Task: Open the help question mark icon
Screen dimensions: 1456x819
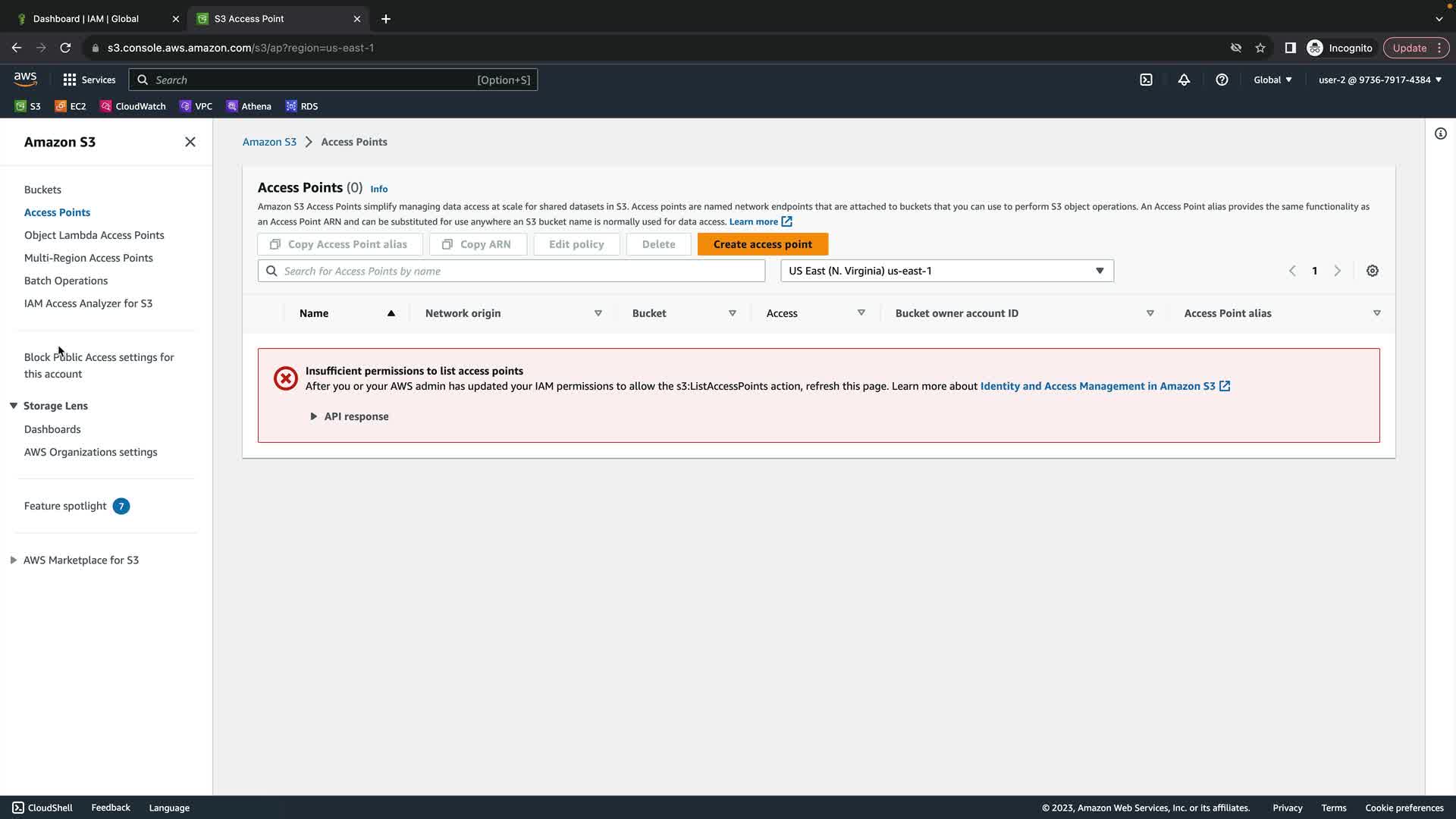Action: 1222,80
